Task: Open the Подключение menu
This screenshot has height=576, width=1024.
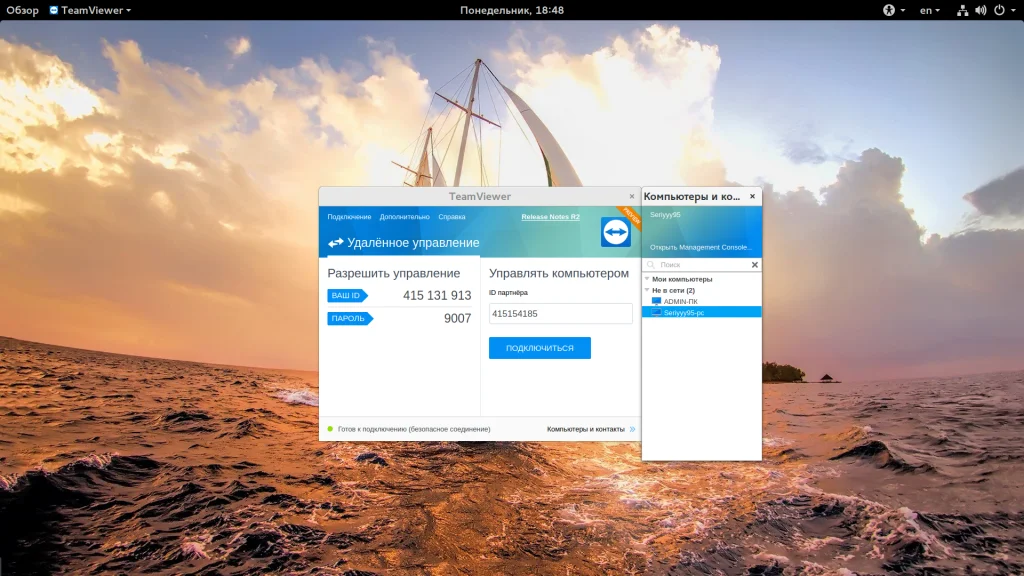Action: 349,217
